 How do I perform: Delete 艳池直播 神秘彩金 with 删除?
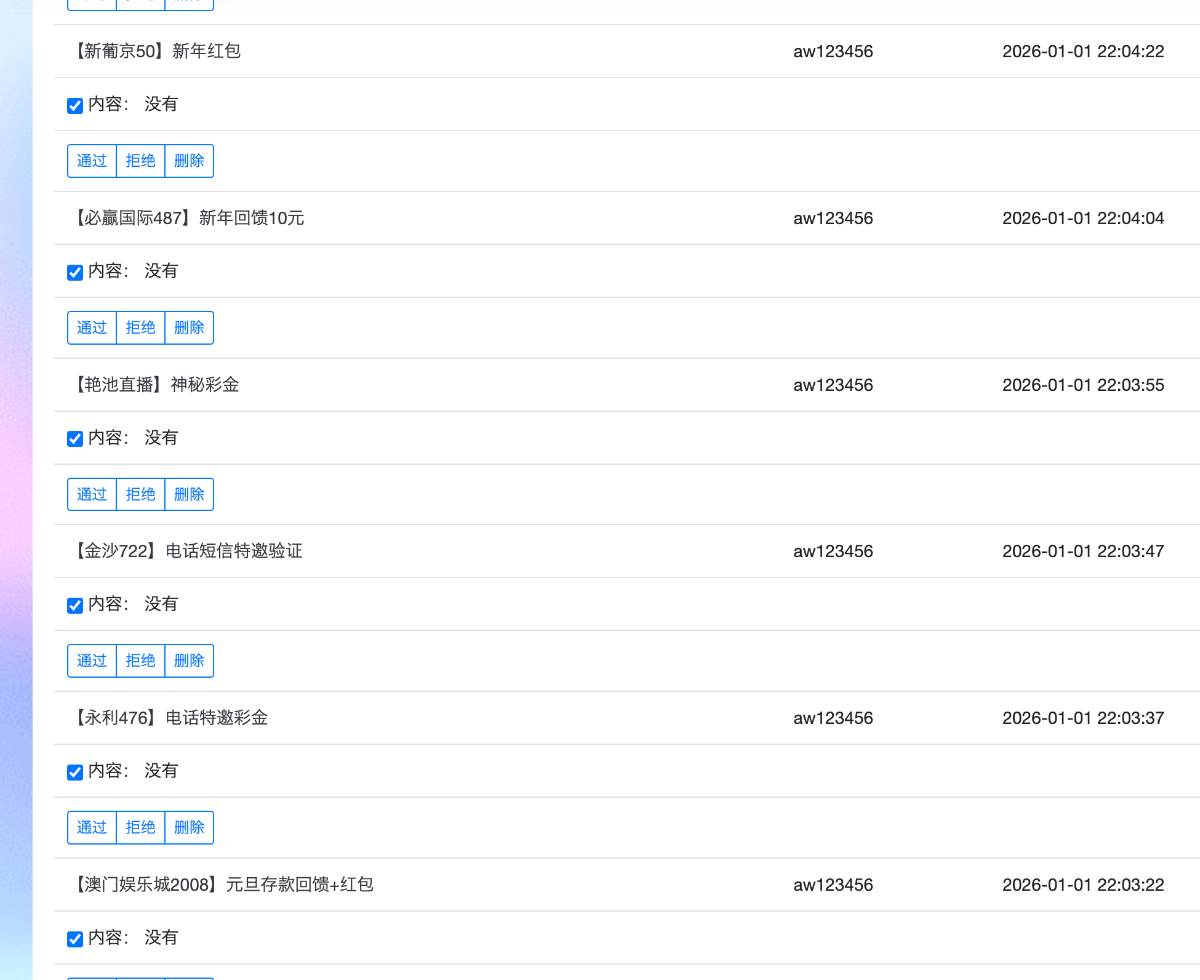pyautogui.click(x=189, y=494)
